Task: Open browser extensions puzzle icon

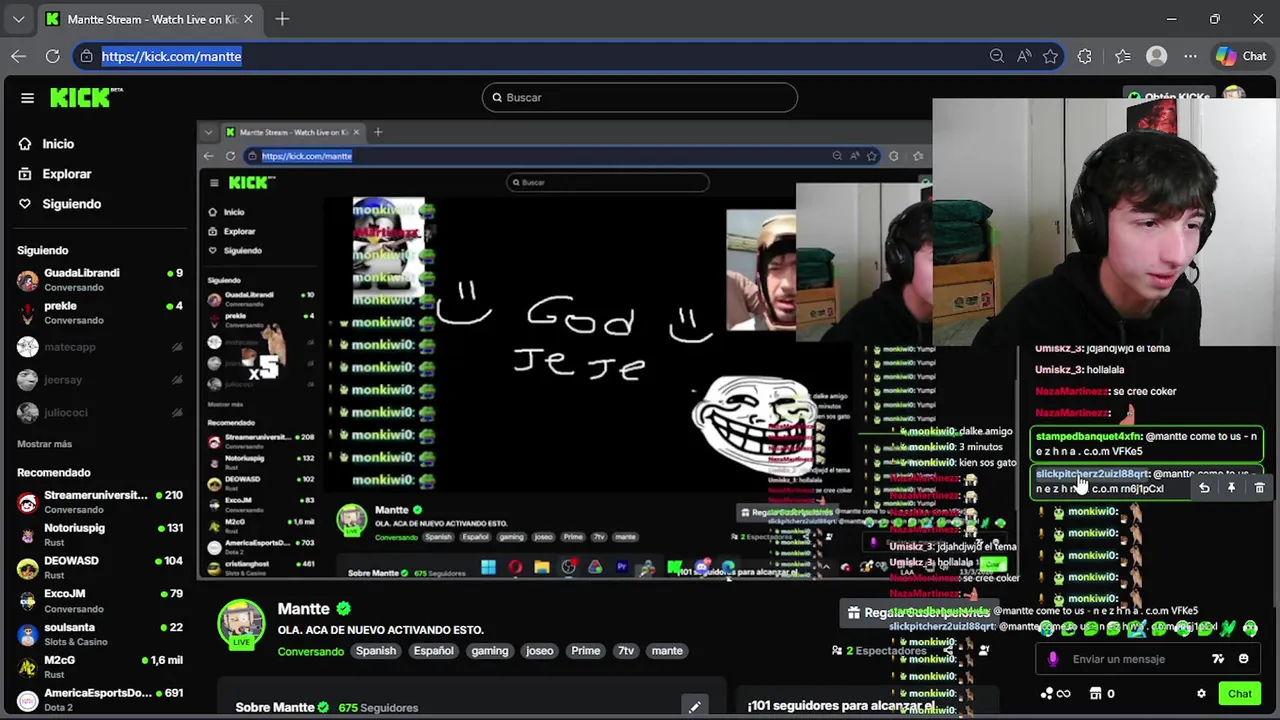Action: (1085, 56)
